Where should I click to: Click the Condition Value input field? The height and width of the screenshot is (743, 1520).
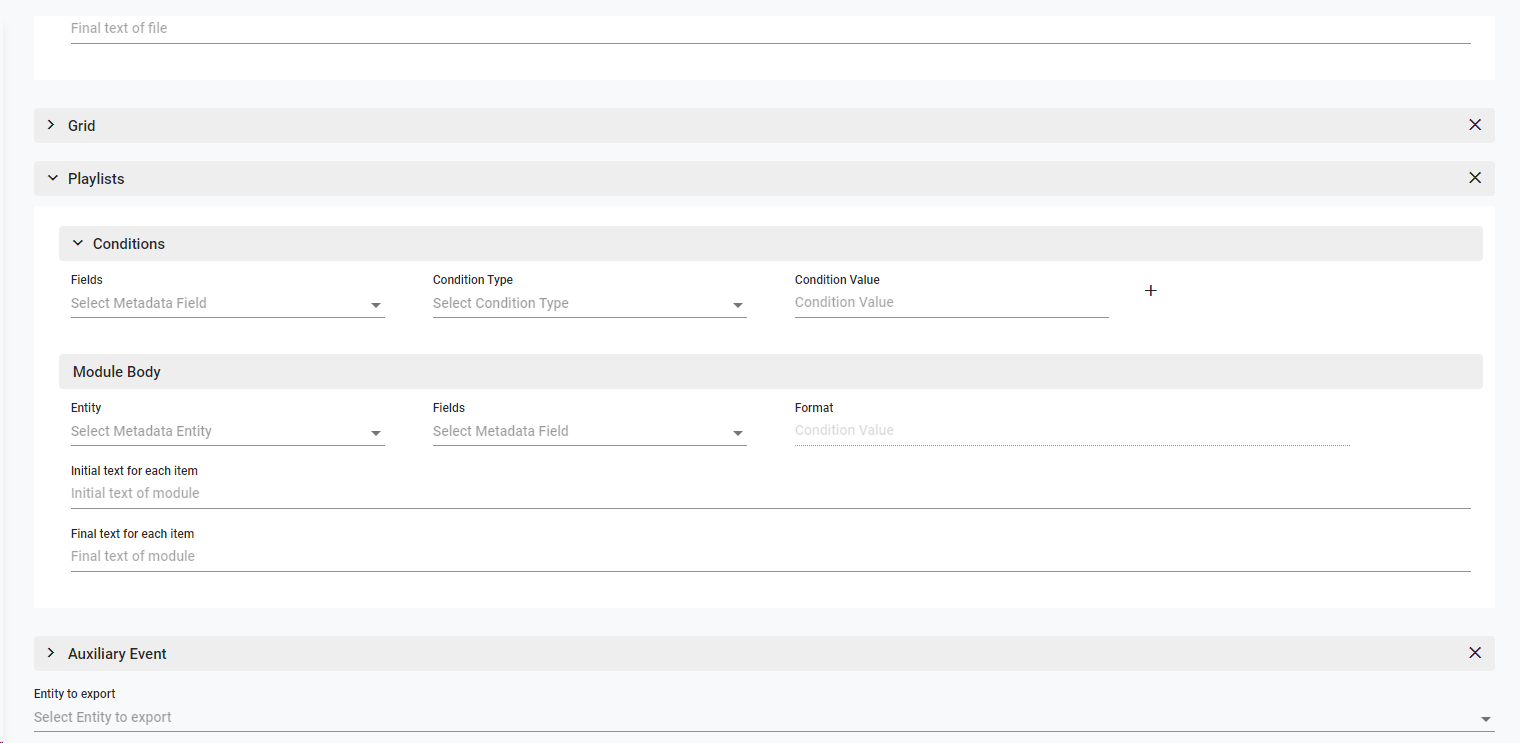pos(951,303)
